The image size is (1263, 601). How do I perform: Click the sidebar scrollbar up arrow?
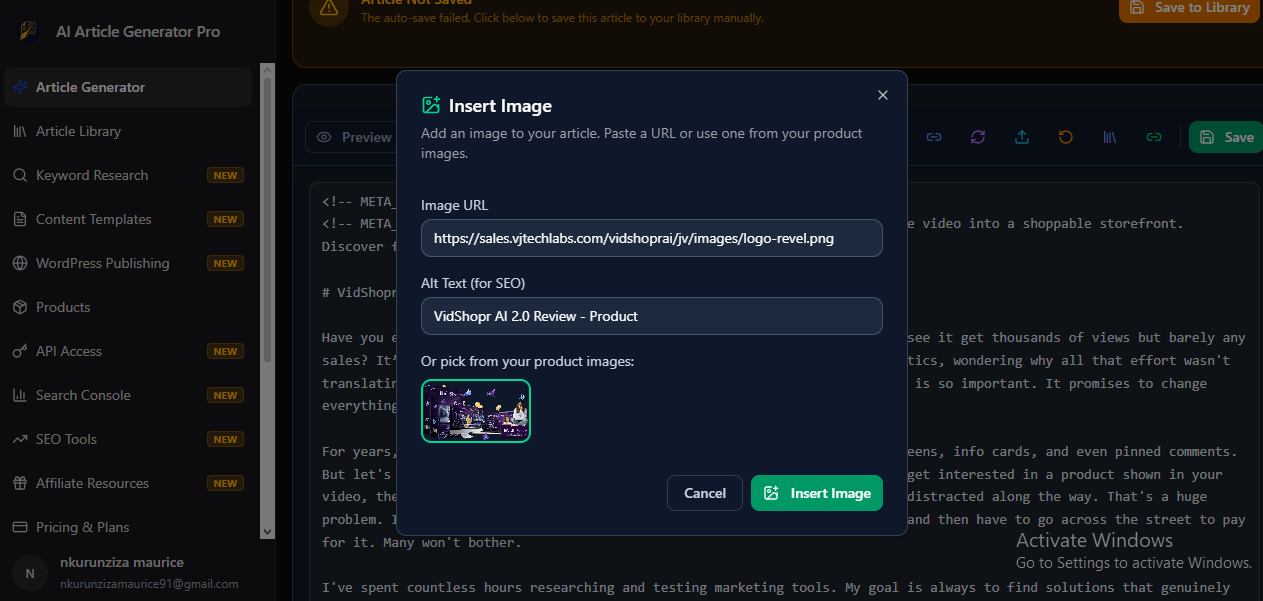[x=267, y=70]
